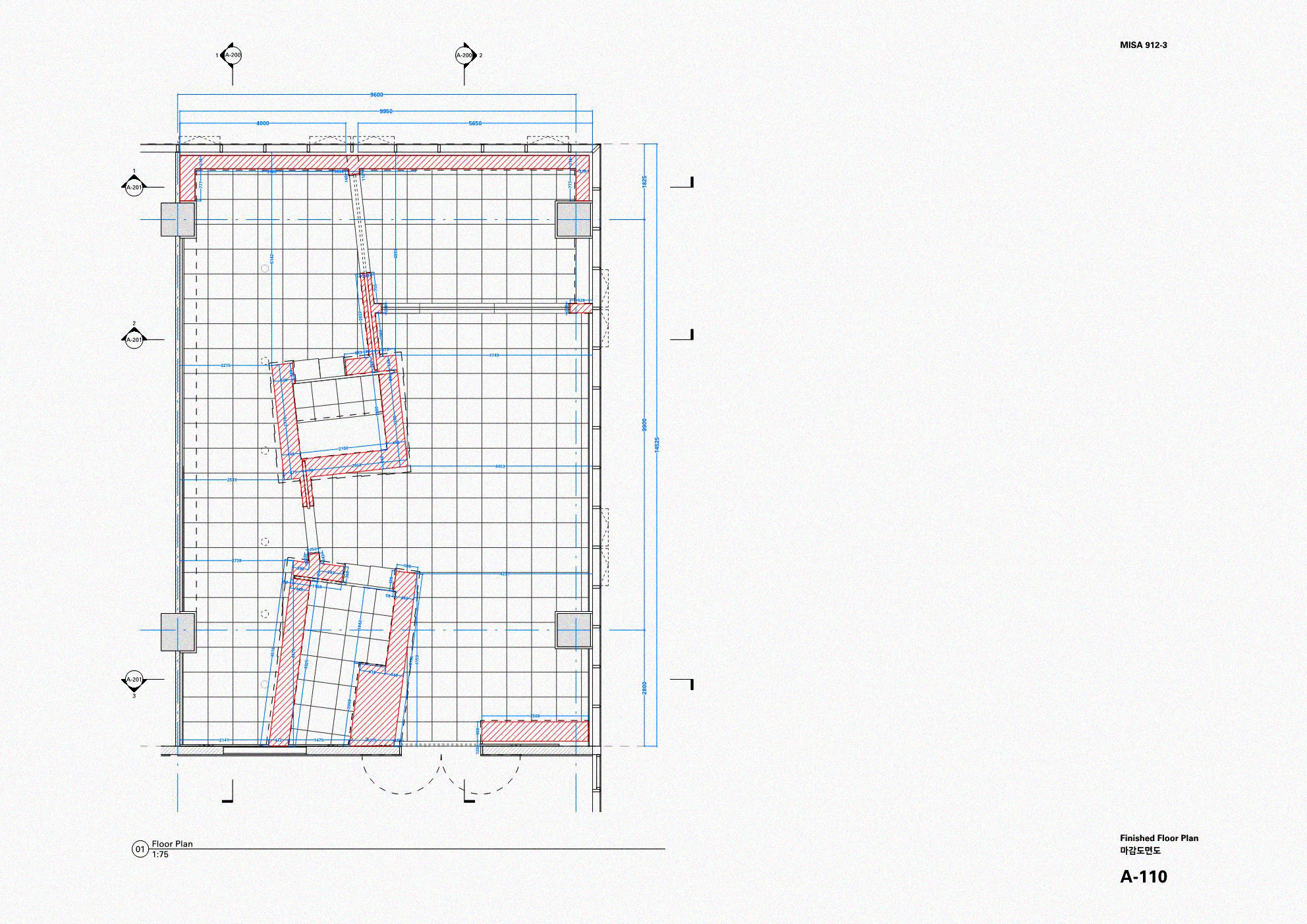The image size is (1307, 924).
Task: Click the MISA 912-3 project label
Action: click(1143, 45)
